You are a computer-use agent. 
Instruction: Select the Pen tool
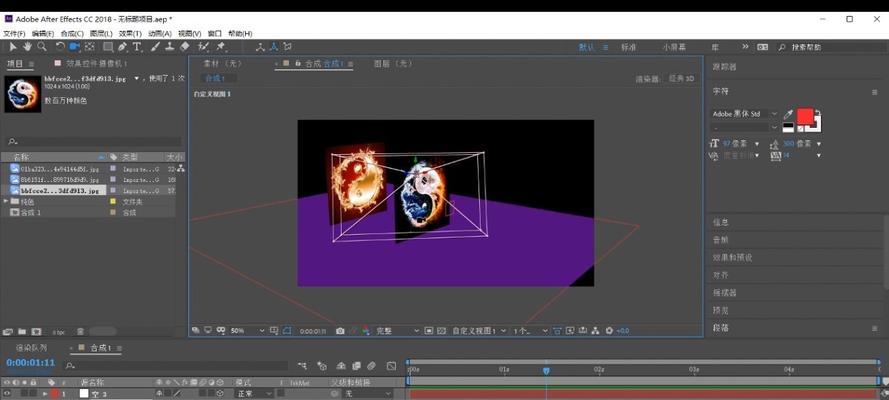122,47
